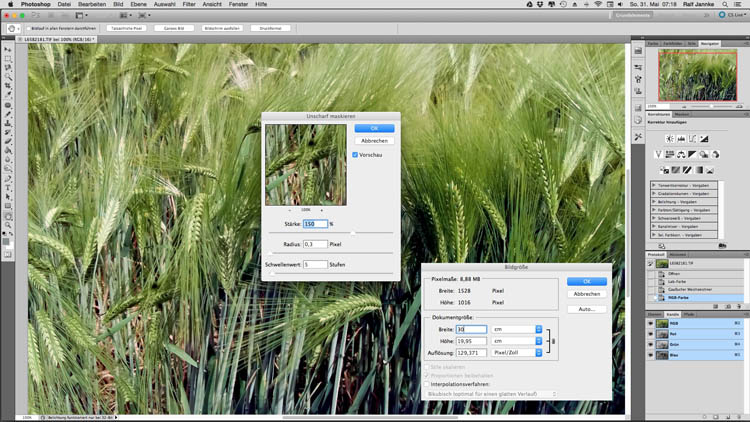Click Abbrechen in Unscharf maskieren dialog
Viewport: 750px width, 422px height.
click(x=374, y=141)
